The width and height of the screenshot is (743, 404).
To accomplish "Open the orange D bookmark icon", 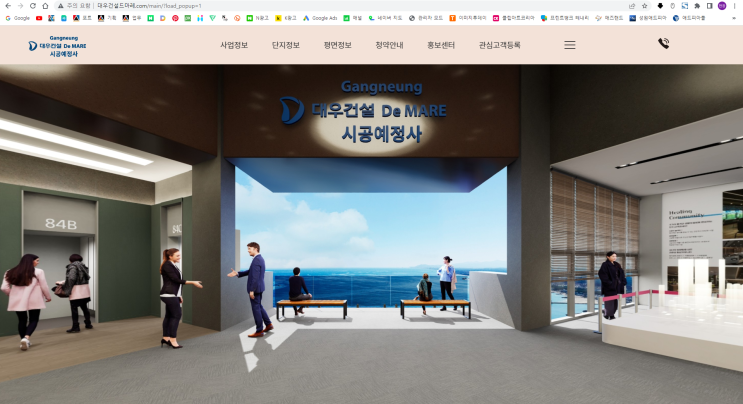I will click(x=163, y=18).
